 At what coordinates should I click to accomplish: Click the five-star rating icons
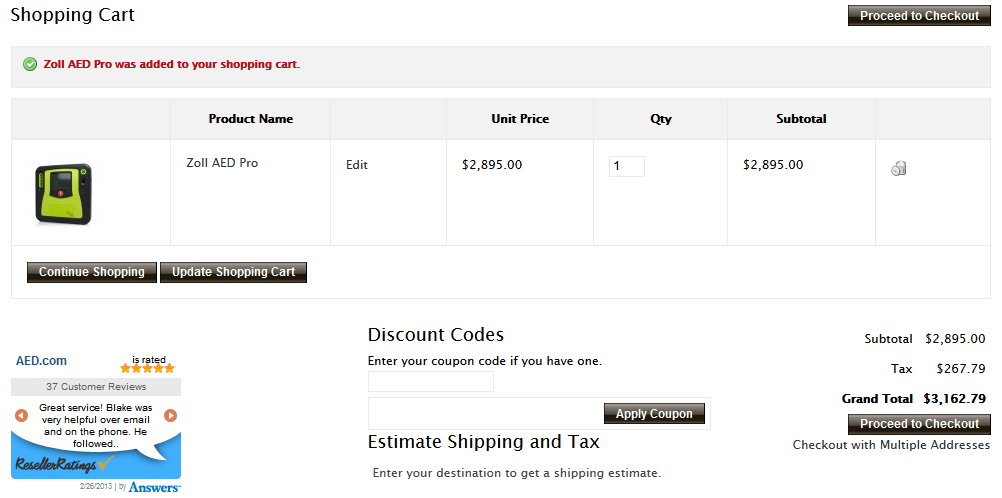pyautogui.click(x=148, y=369)
